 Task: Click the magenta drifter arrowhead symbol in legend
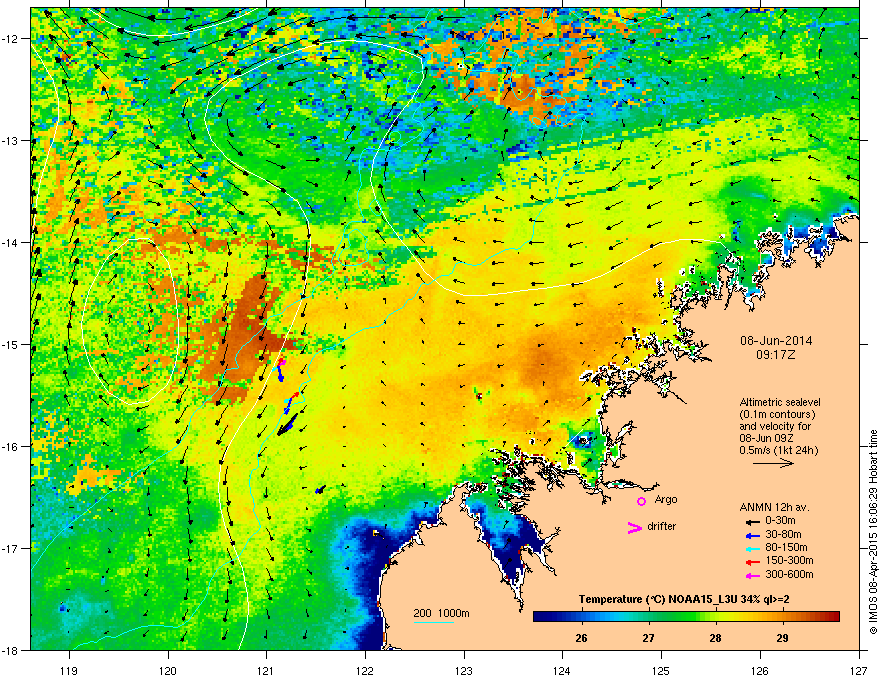[x=634, y=527]
